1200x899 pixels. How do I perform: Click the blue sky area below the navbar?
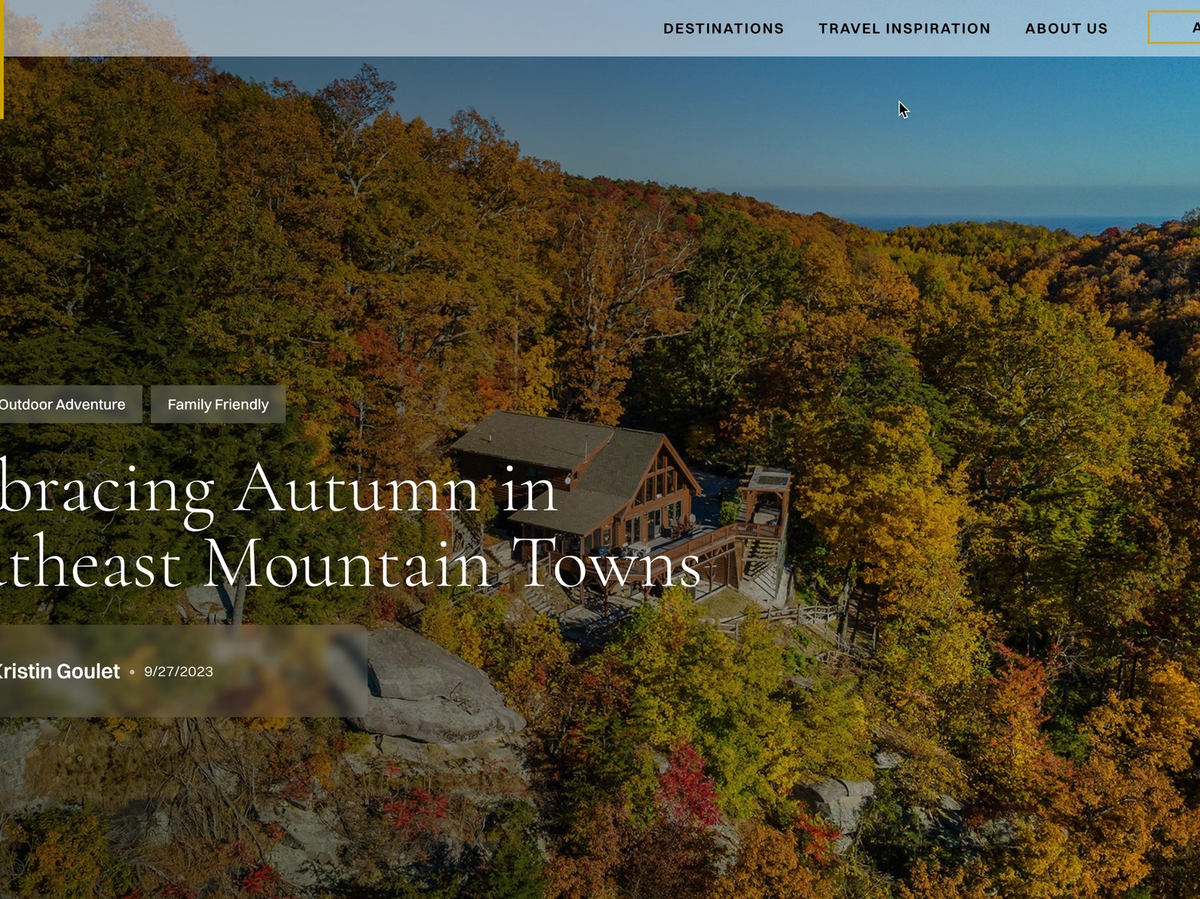point(700,120)
